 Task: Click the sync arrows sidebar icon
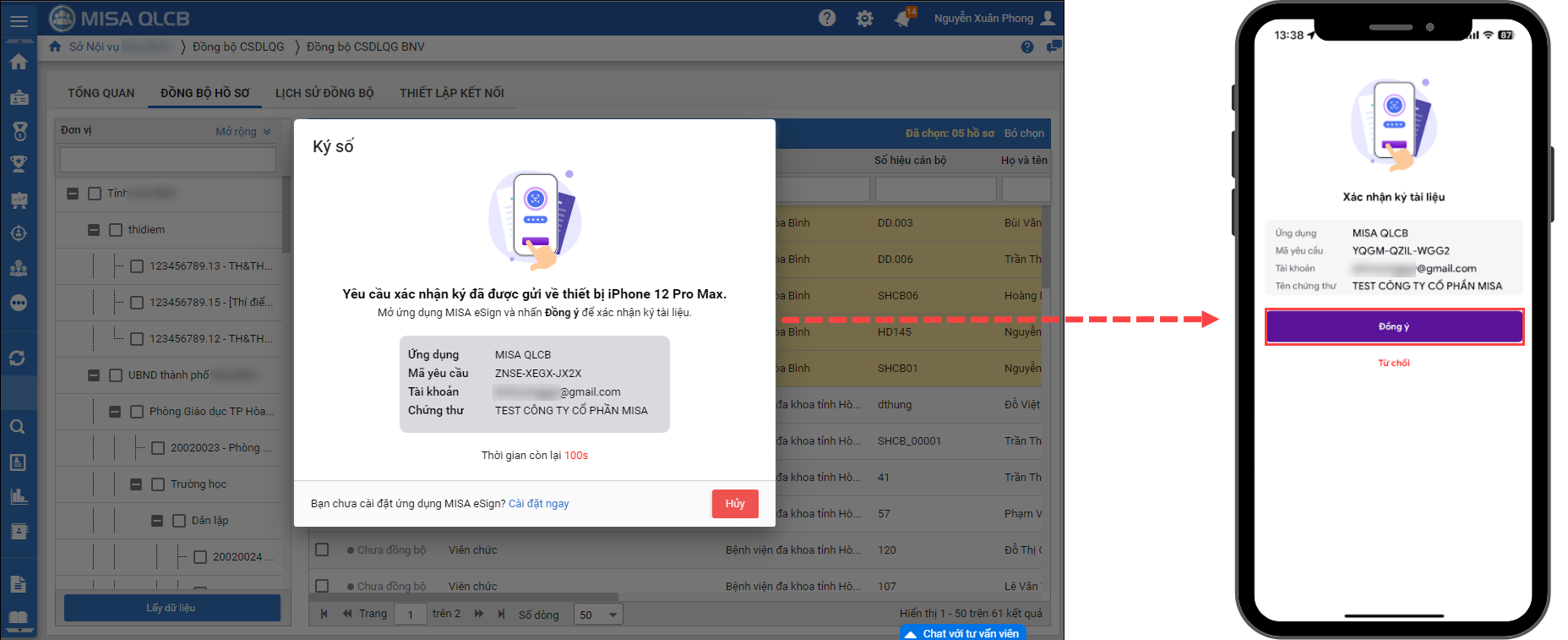click(17, 358)
